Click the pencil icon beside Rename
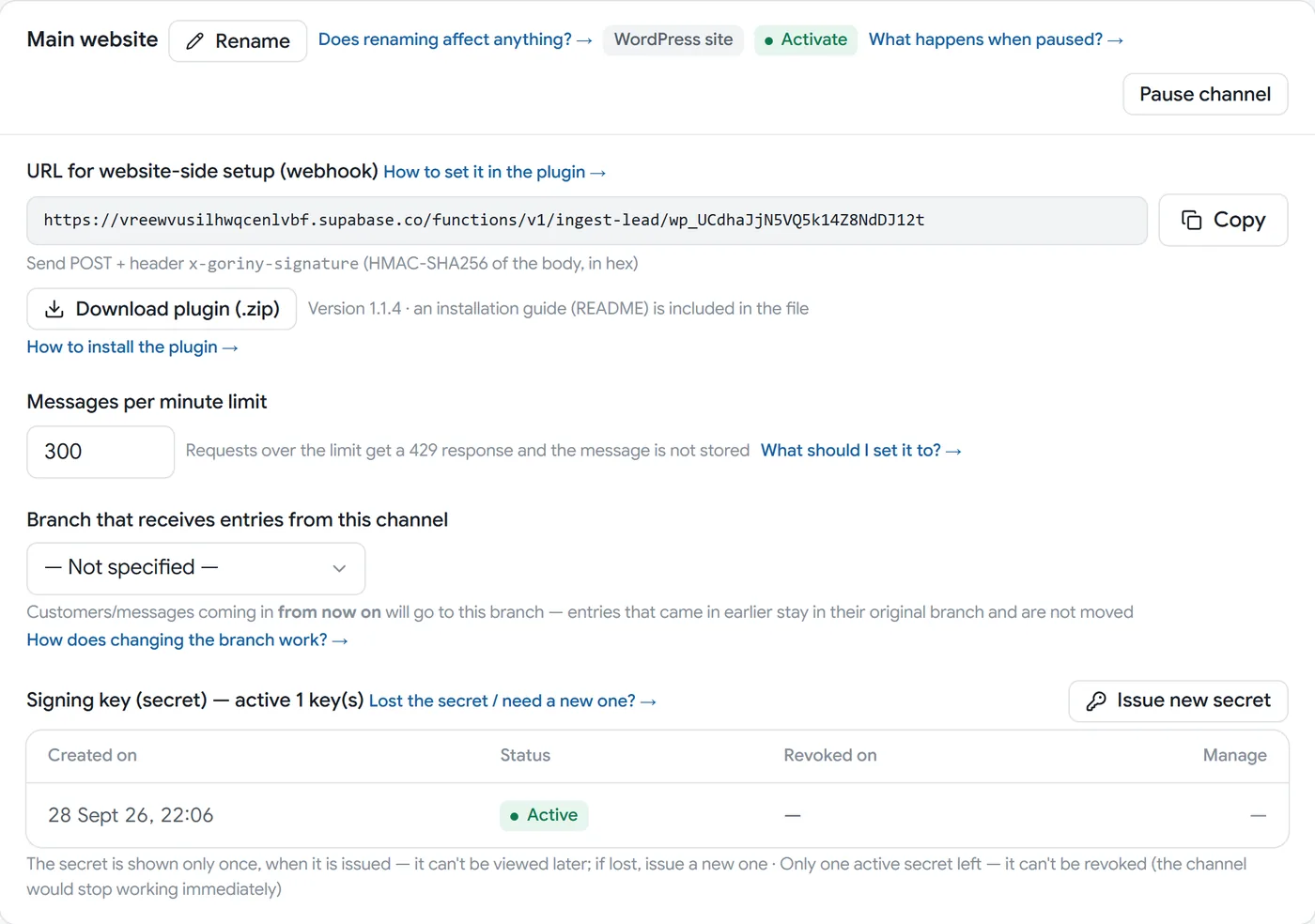The image size is (1315, 924). point(195,41)
